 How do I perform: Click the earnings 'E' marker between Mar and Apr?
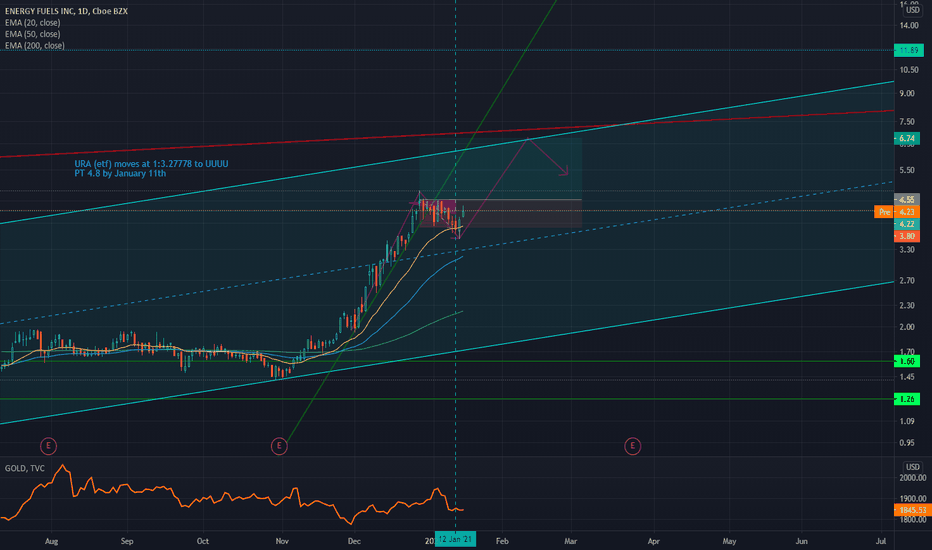(x=632, y=445)
